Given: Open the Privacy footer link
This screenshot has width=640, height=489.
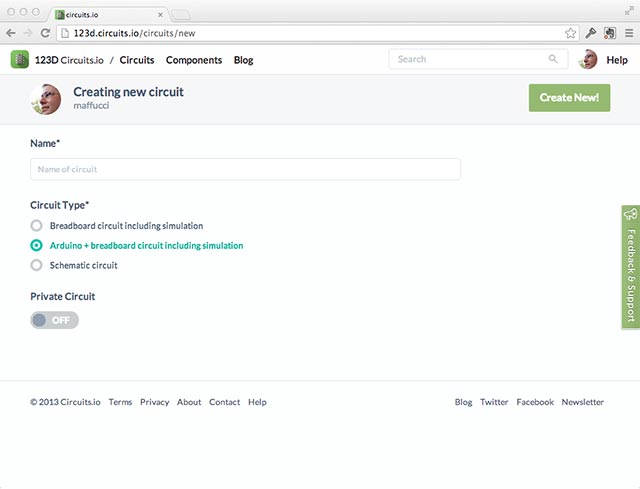Looking at the screenshot, I should [x=154, y=402].
